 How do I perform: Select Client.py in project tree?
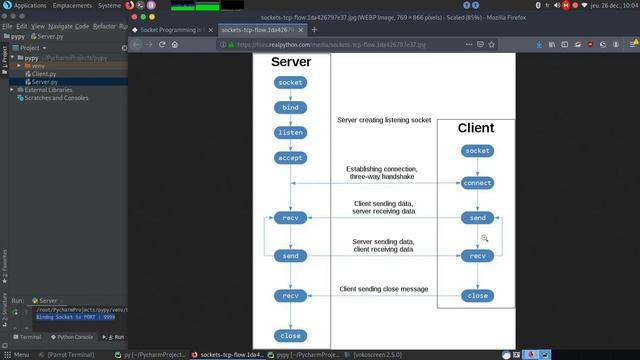click(44, 74)
